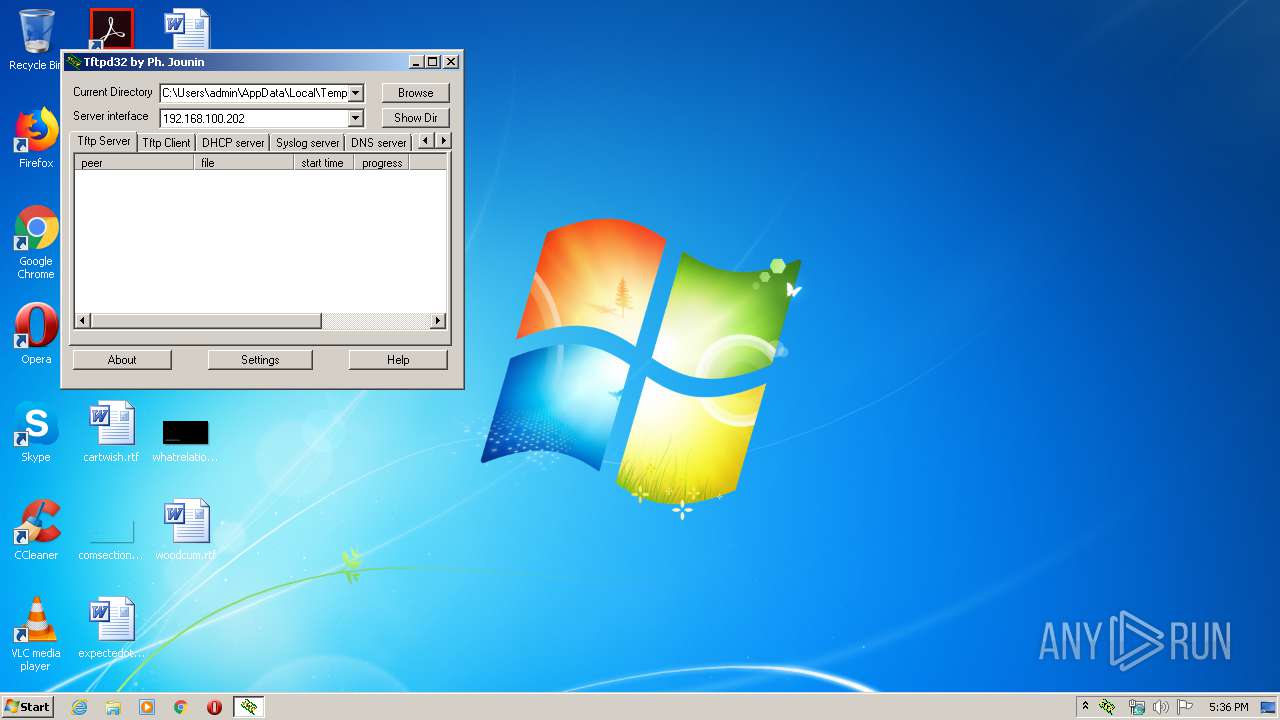Click the Tftpd32 title bar icon
Screen dimensions: 1280x720
(74, 62)
